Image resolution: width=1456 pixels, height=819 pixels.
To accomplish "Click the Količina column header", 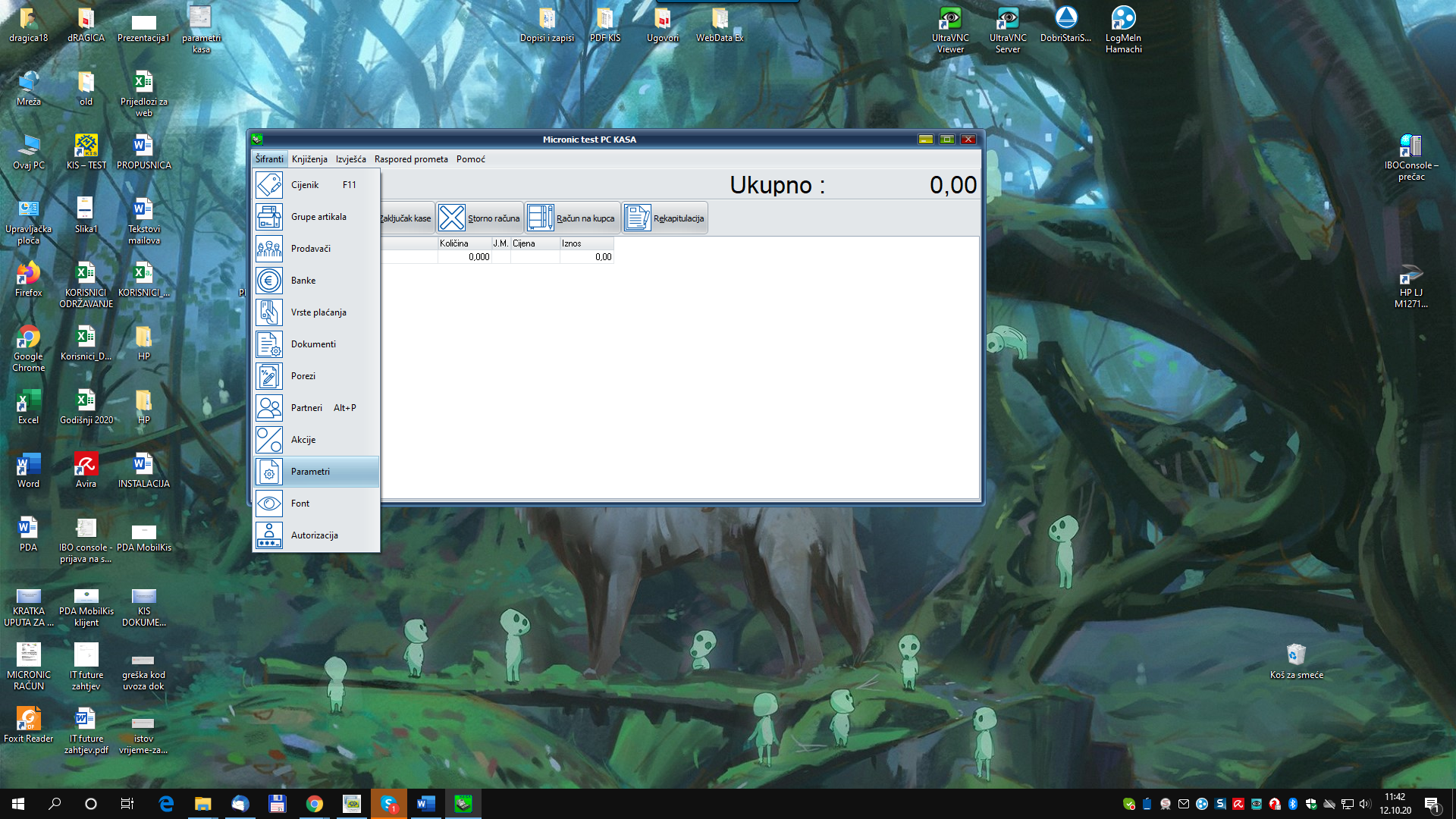I will click(464, 243).
